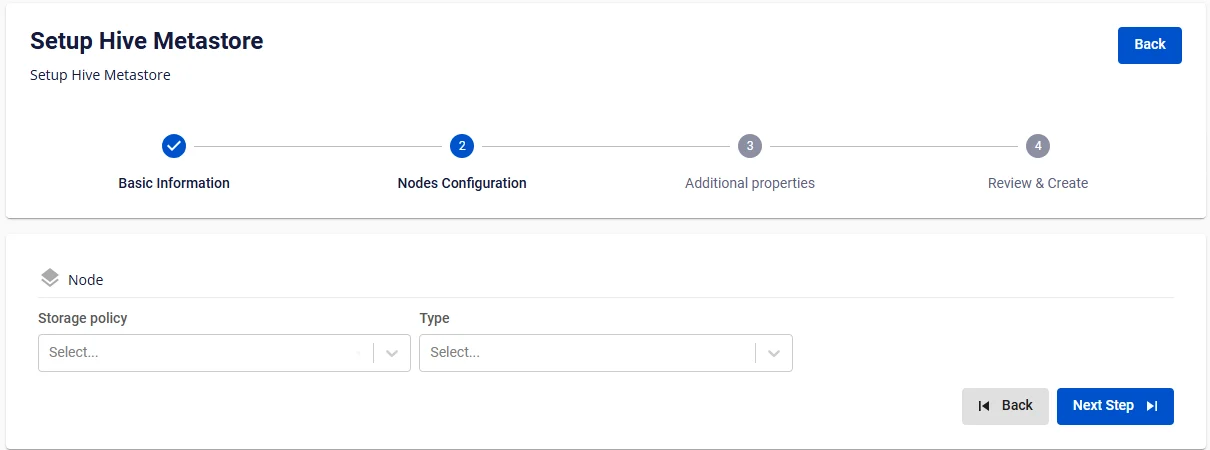
Task: Expand the Type dropdown chevron
Action: [x=774, y=353]
